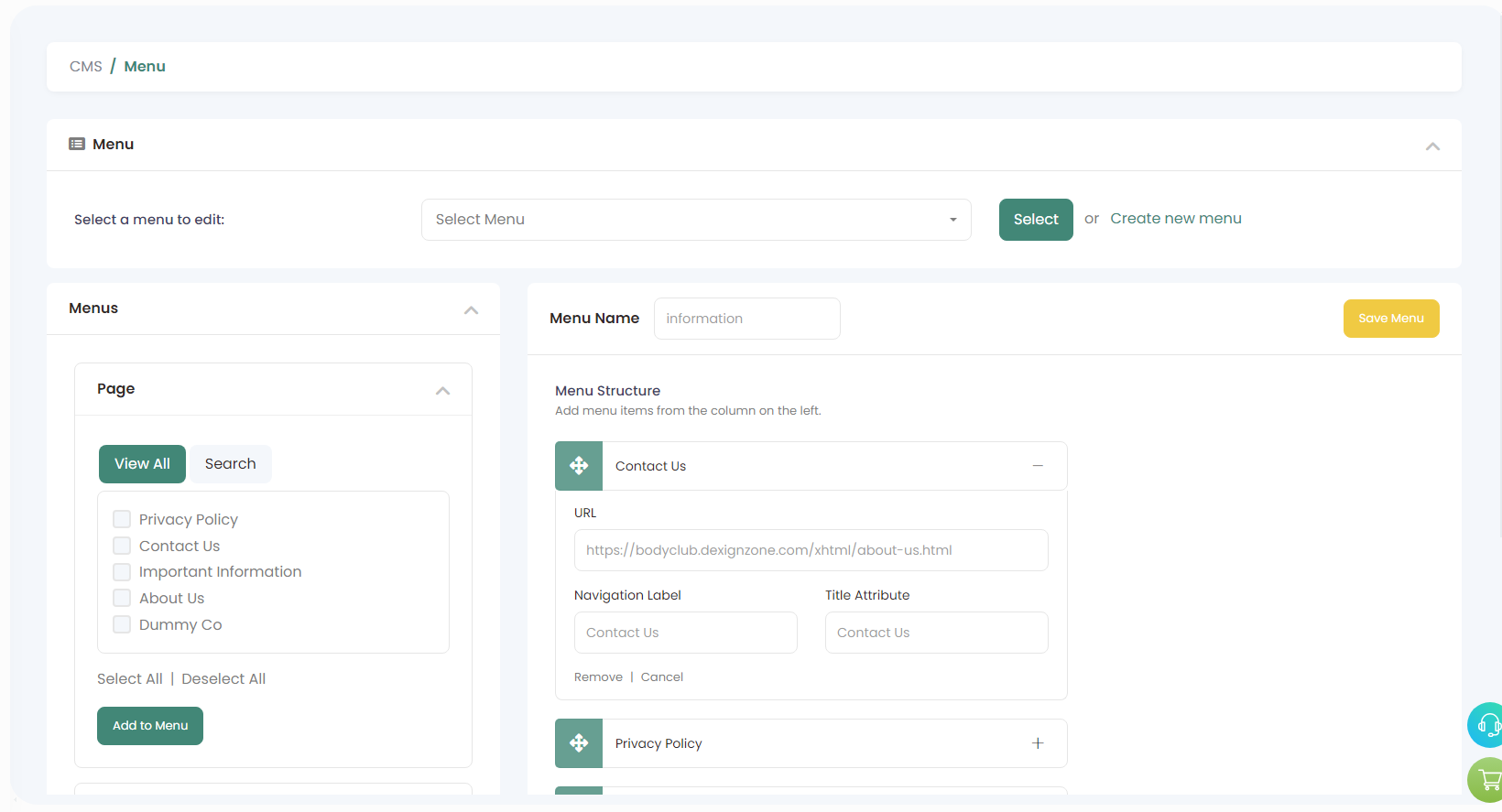Expand Privacy Policy item with plus icon
This screenshot has height=812, width=1502.
click(1038, 743)
